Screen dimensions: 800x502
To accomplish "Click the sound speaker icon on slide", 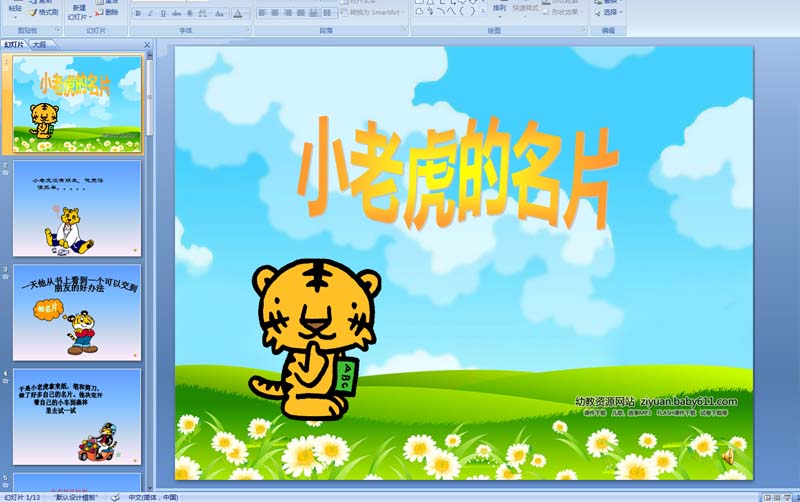I will (x=729, y=456).
